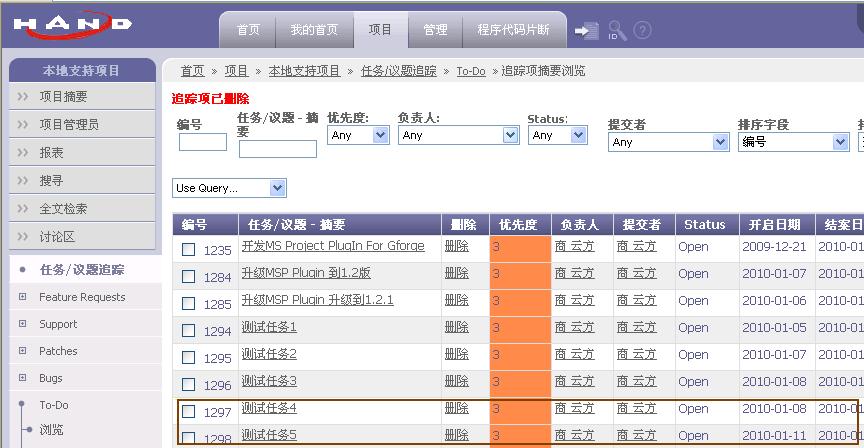Switch to the 首页 tab

click(248, 30)
